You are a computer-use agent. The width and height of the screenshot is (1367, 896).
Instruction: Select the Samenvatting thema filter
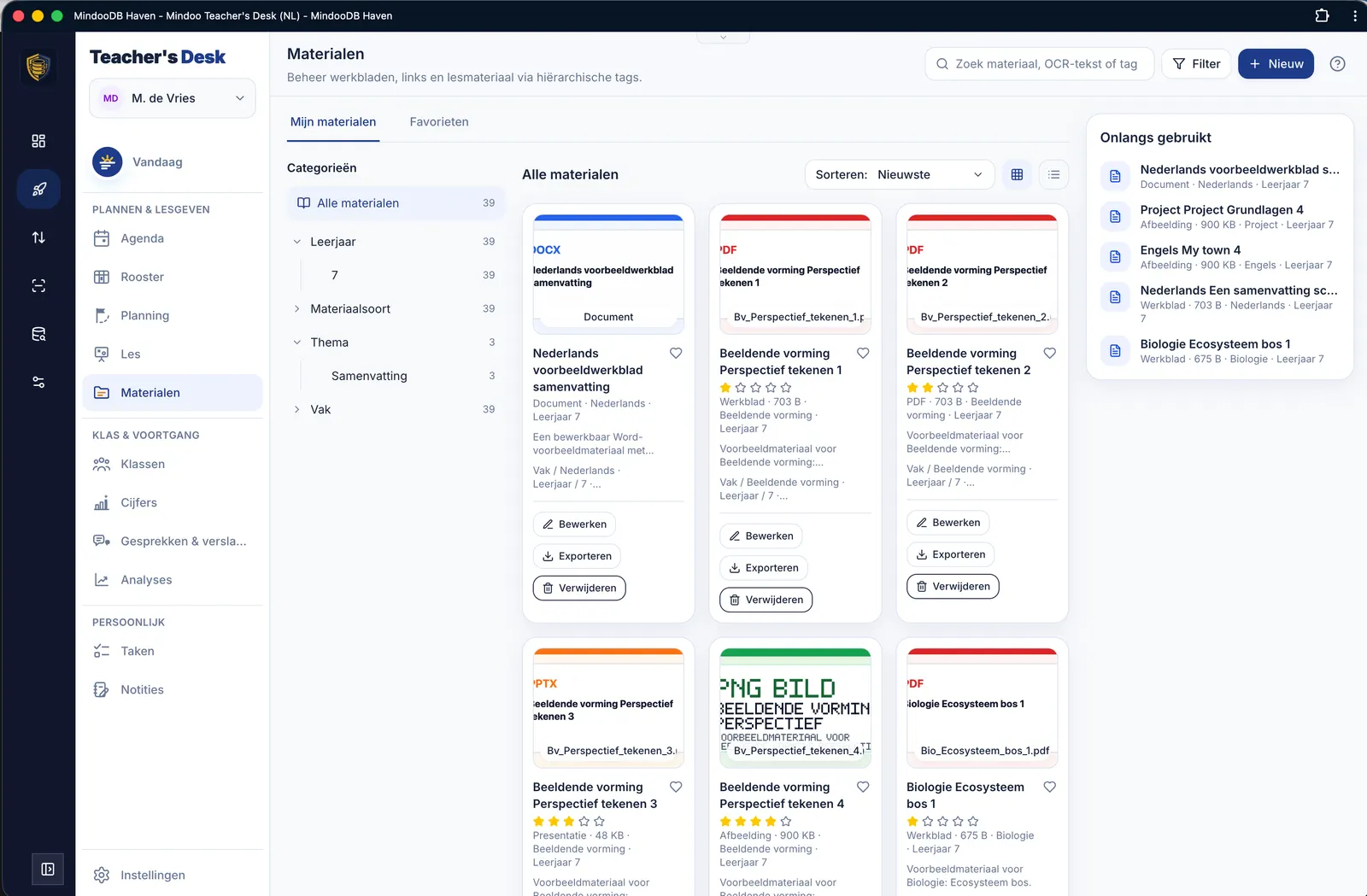[x=402, y=376]
